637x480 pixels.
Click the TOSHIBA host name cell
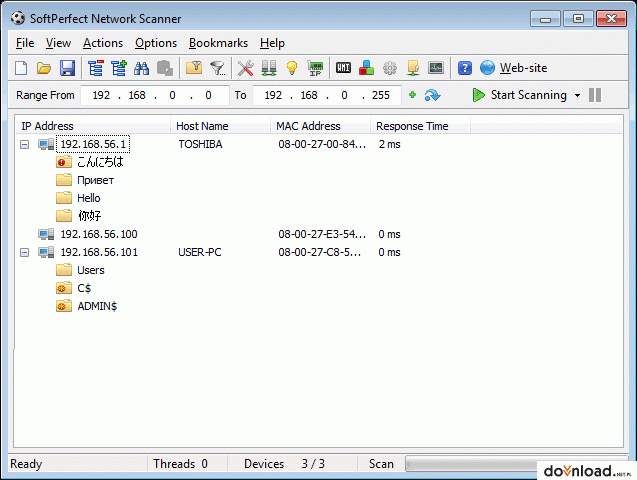pyautogui.click(x=200, y=144)
